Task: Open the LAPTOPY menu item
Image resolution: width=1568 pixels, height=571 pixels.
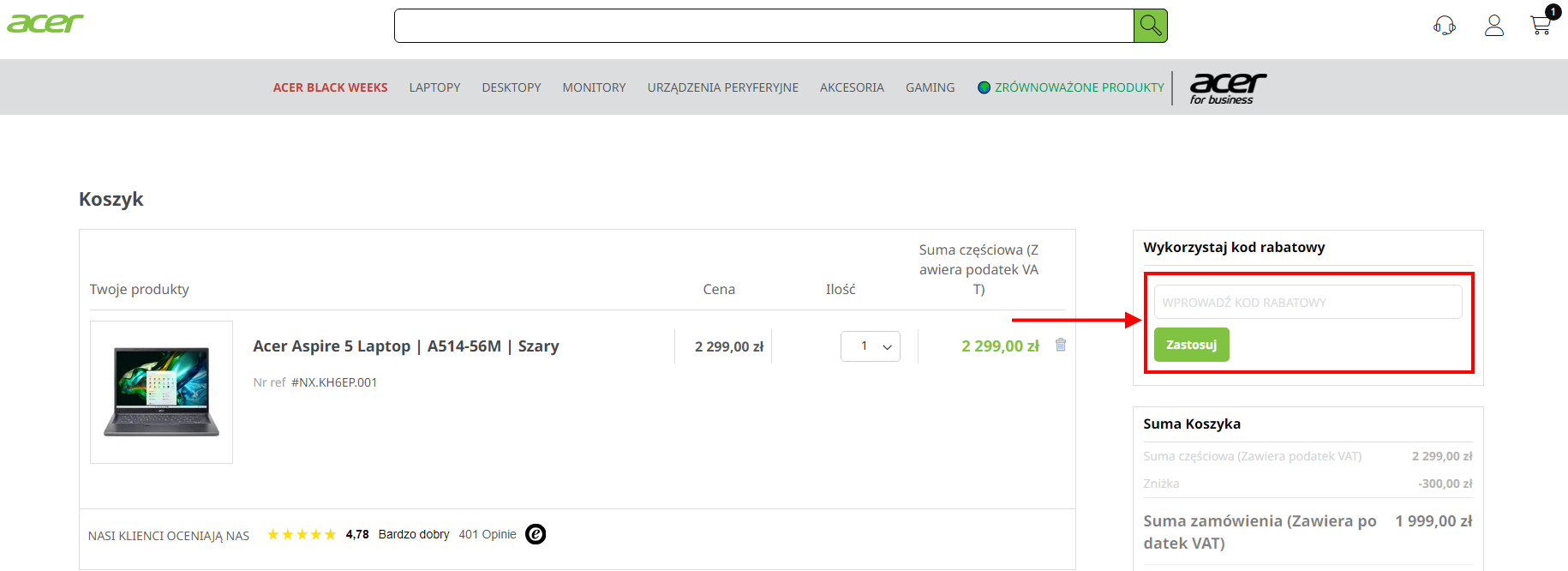Action: click(434, 87)
